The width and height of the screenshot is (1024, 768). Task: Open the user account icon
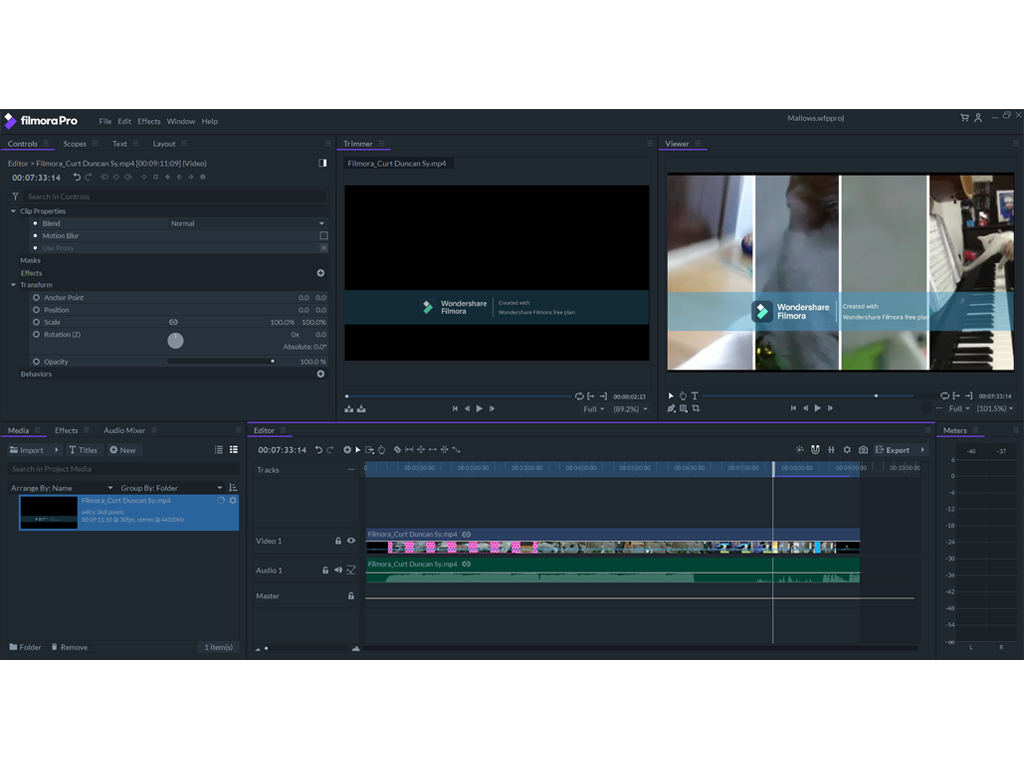pyautogui.click(x=978, y=118)
